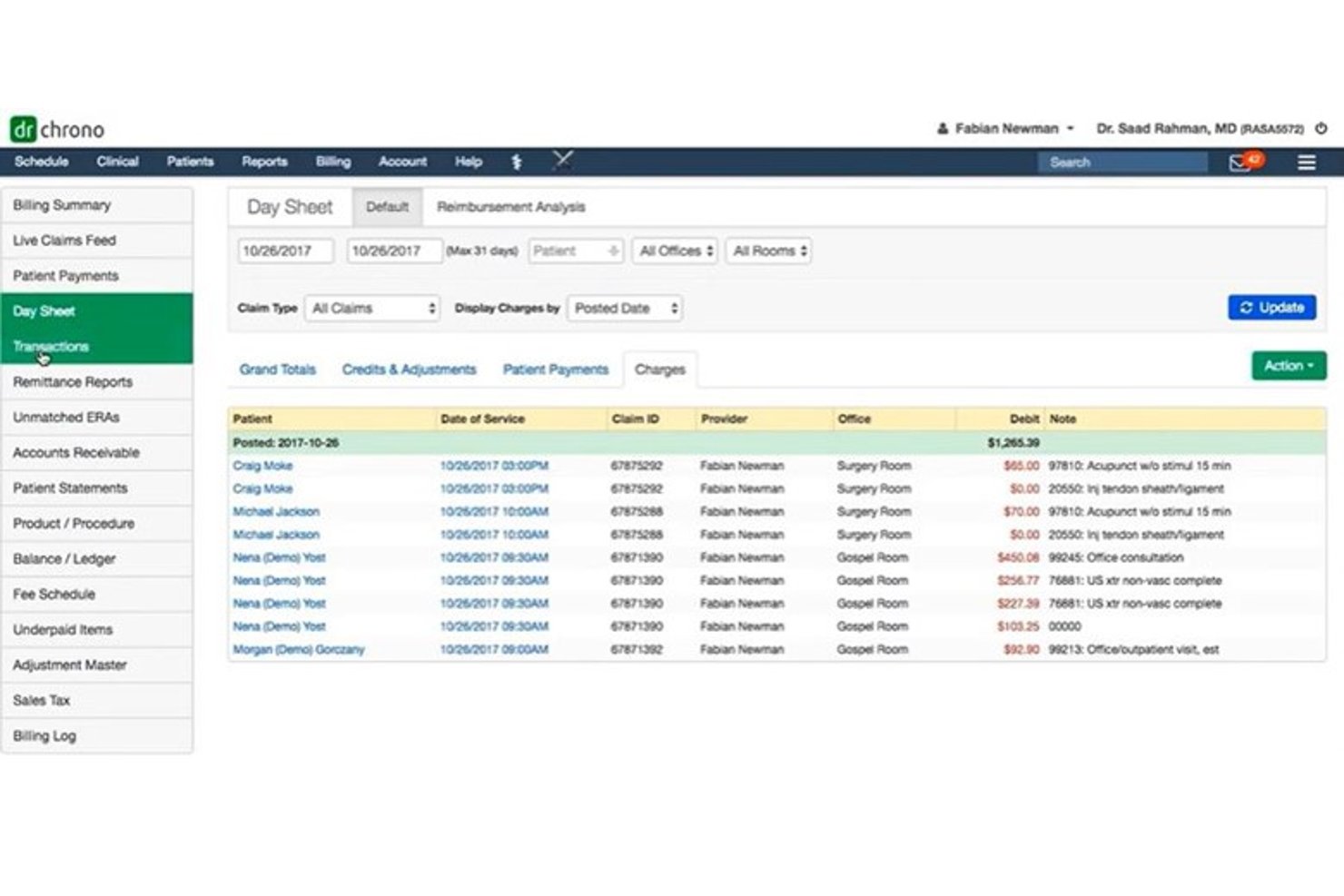This screenshot has height=896, width=1344.
Task: Click claim ID 67871392
Action: pos(637,650)
